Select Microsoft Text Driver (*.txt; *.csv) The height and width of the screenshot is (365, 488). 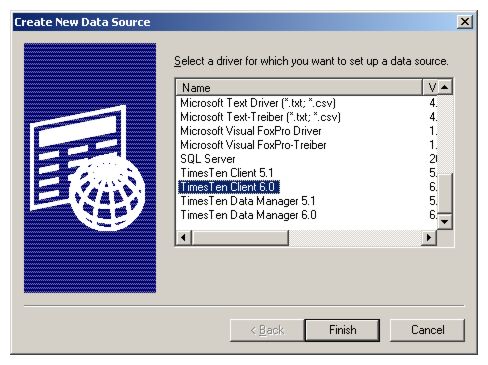pyautogui.click(x=258, y=103)
